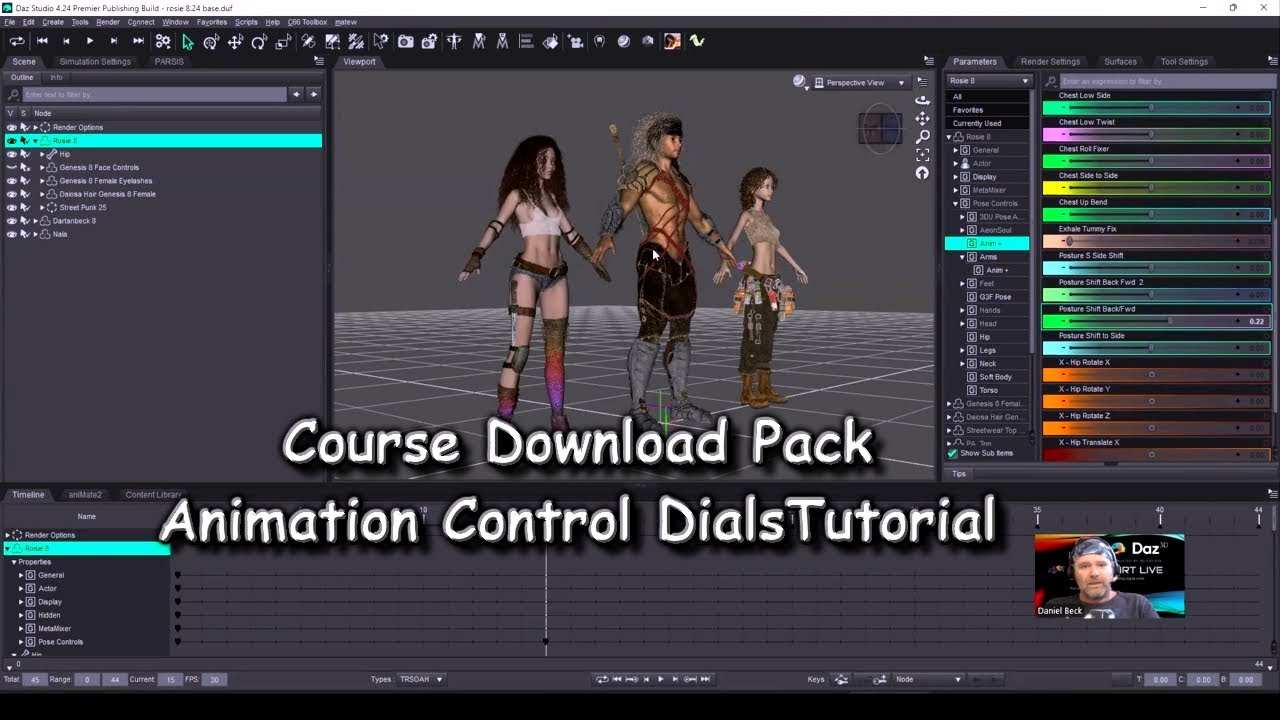
Task: Select Anim + under Arms group
Action: point(997,270)
